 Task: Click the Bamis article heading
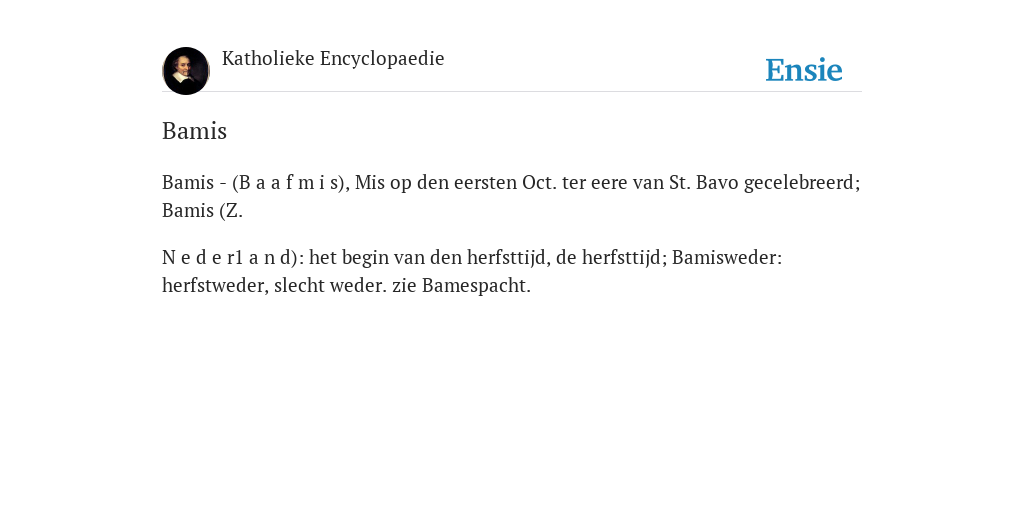tap(195, 131)
